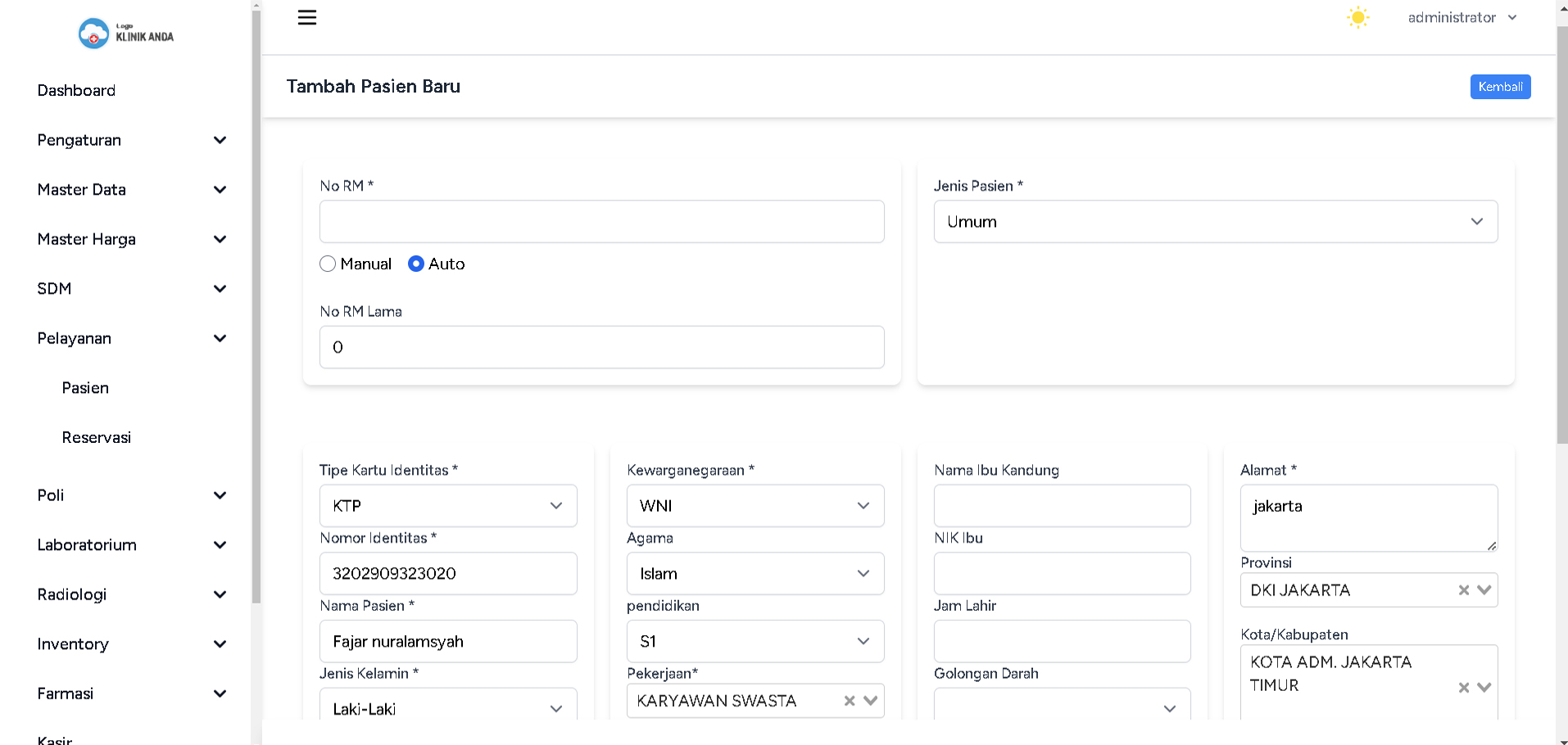Clear the Kota Adm. Jakarta Timur selection
Viewport: 1568px width, 745px height.
[x=1463, y=688]
